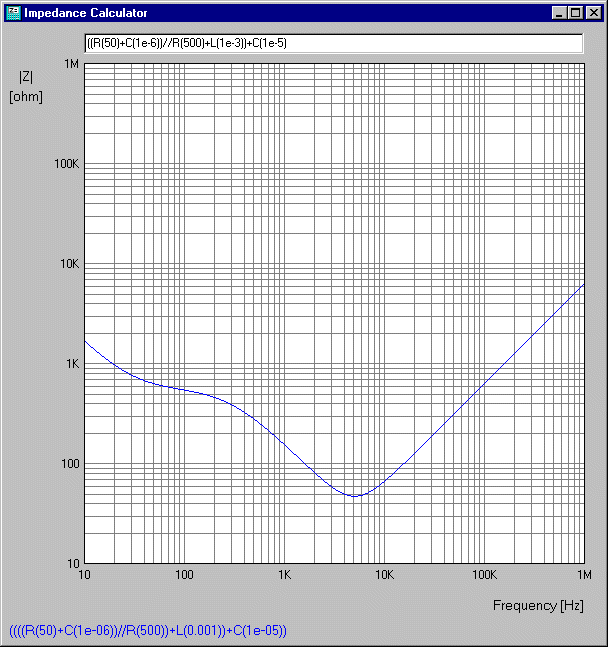
Task: Minimize the Impedance Calculator window
Action: [x=558, y=13]
